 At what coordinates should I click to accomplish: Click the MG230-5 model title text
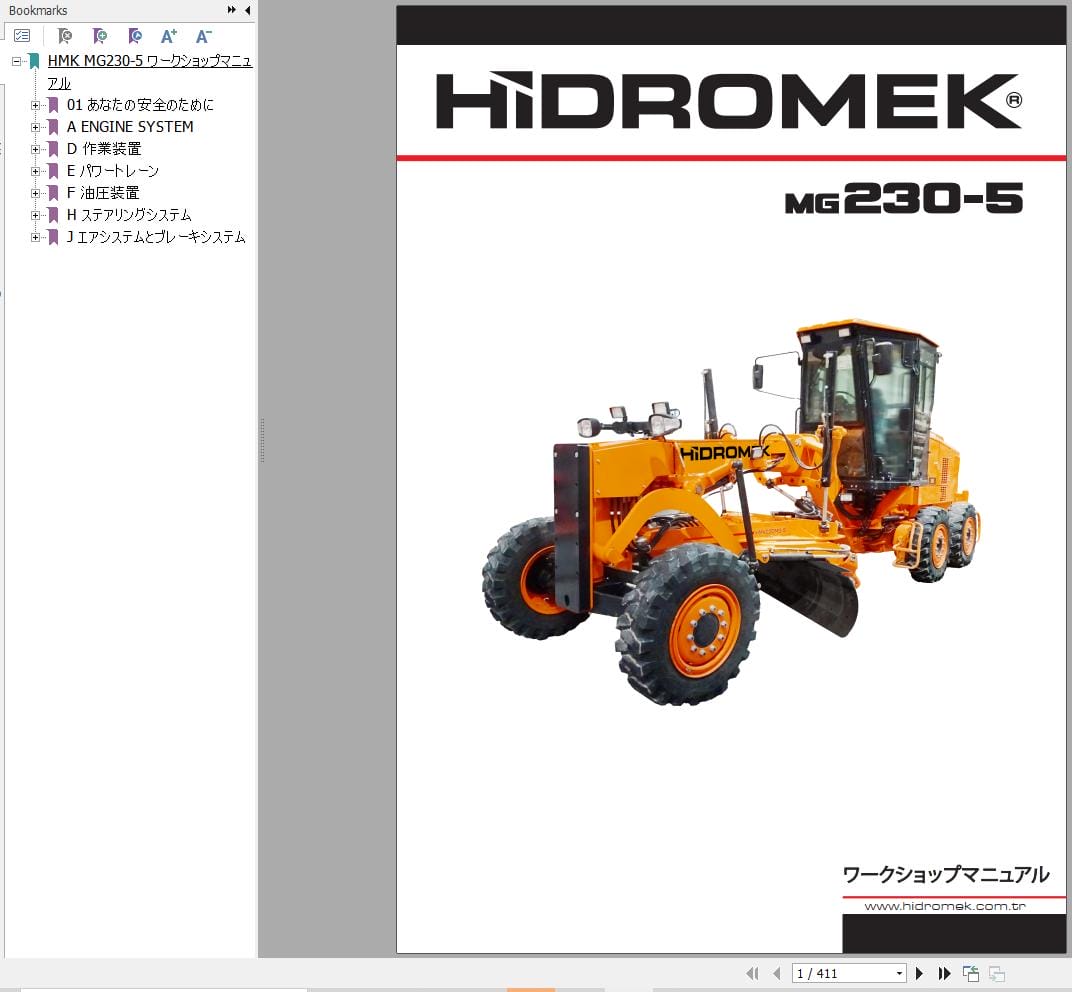click(904, 199)
